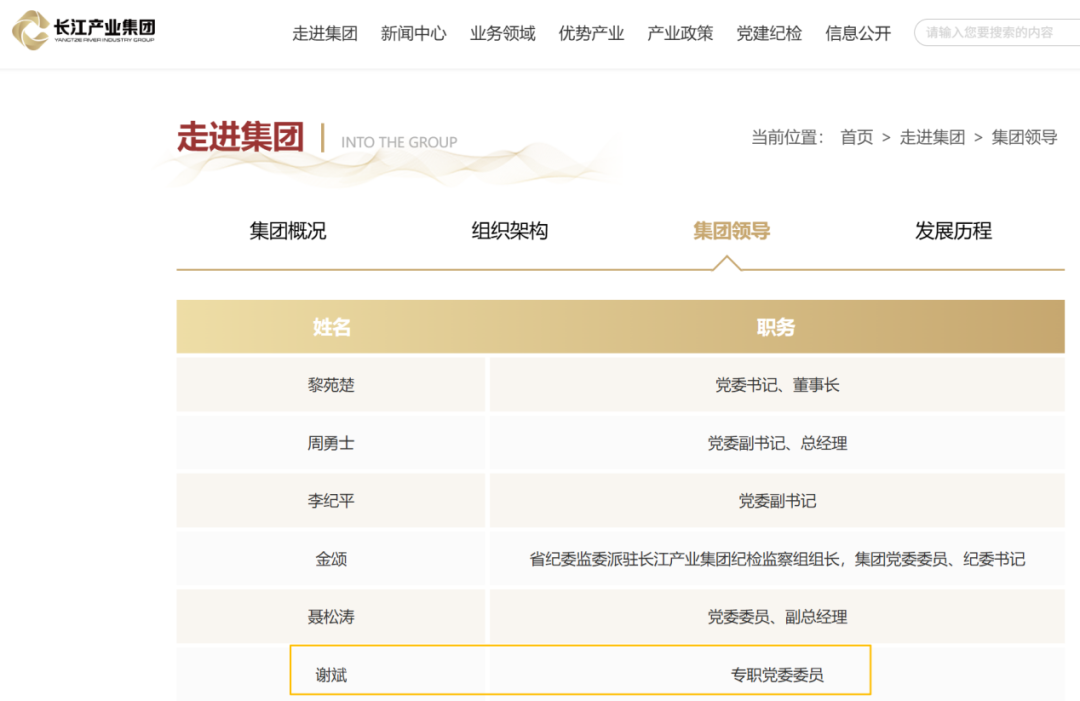Click the position 党委书记、董事长

[x=777, y=385]
